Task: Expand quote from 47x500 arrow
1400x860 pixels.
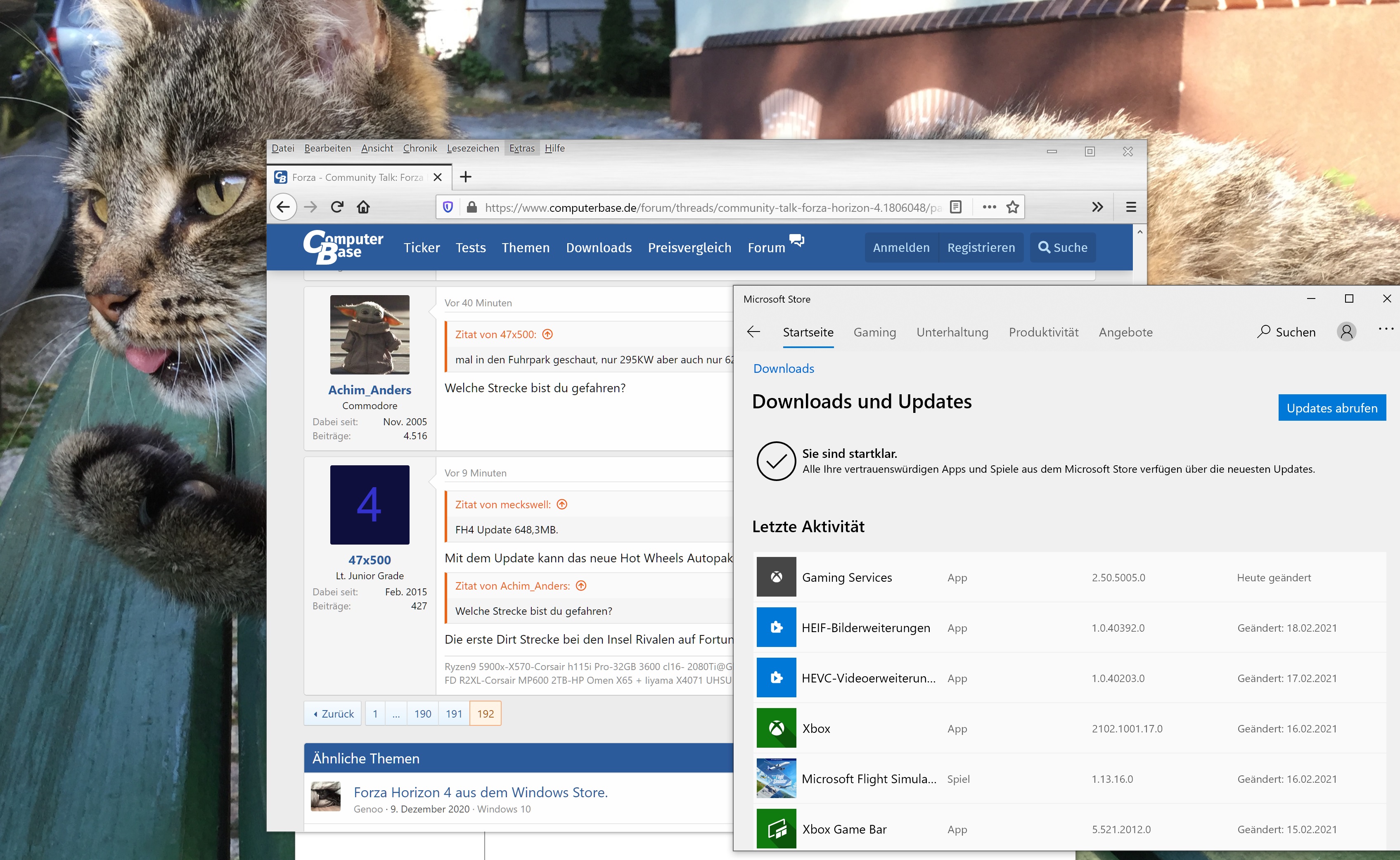Action: pyautogui.click(x=547, y=334)
